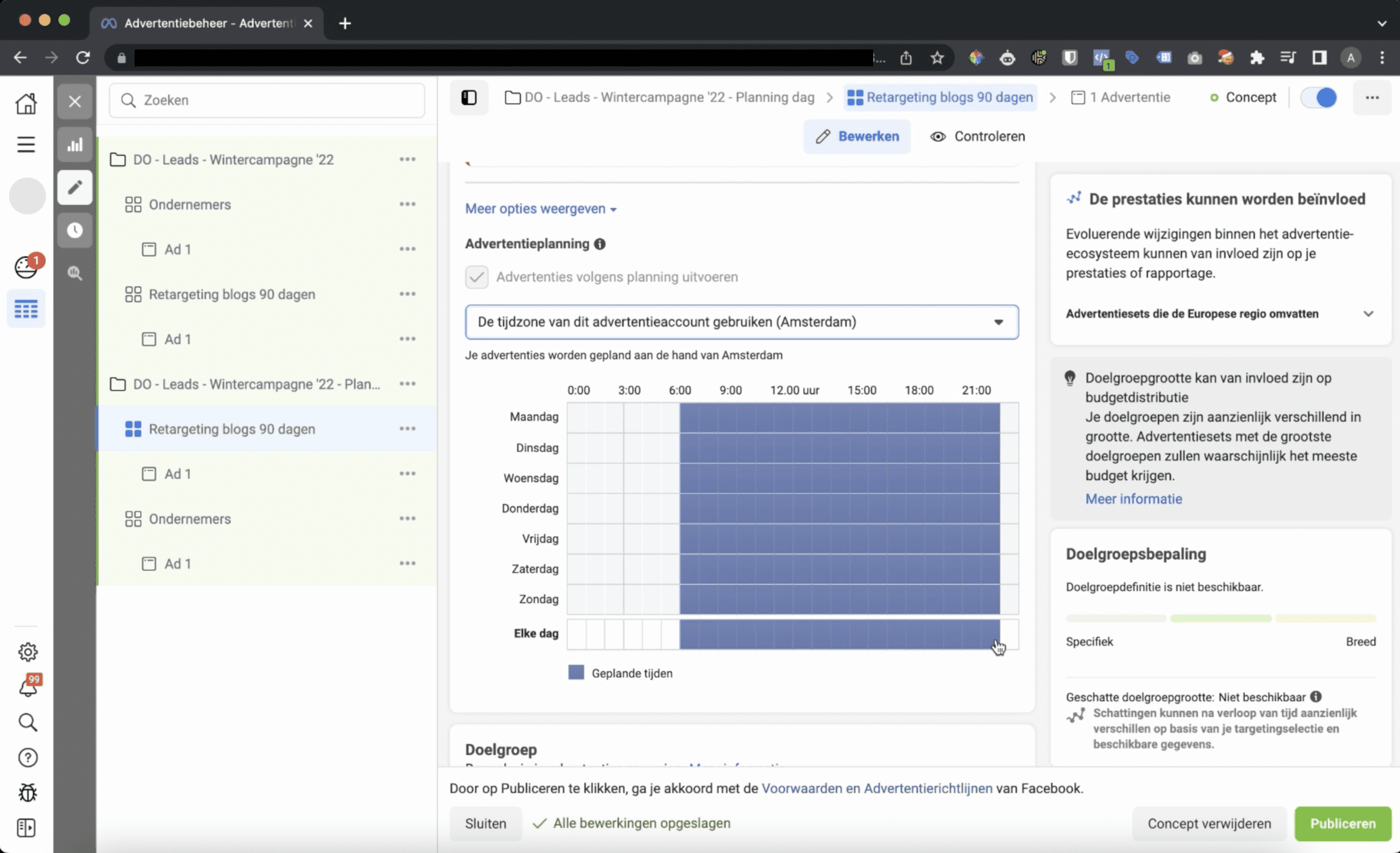Go to the 1 Advertentie breadcrumb

coord(1120,97)
